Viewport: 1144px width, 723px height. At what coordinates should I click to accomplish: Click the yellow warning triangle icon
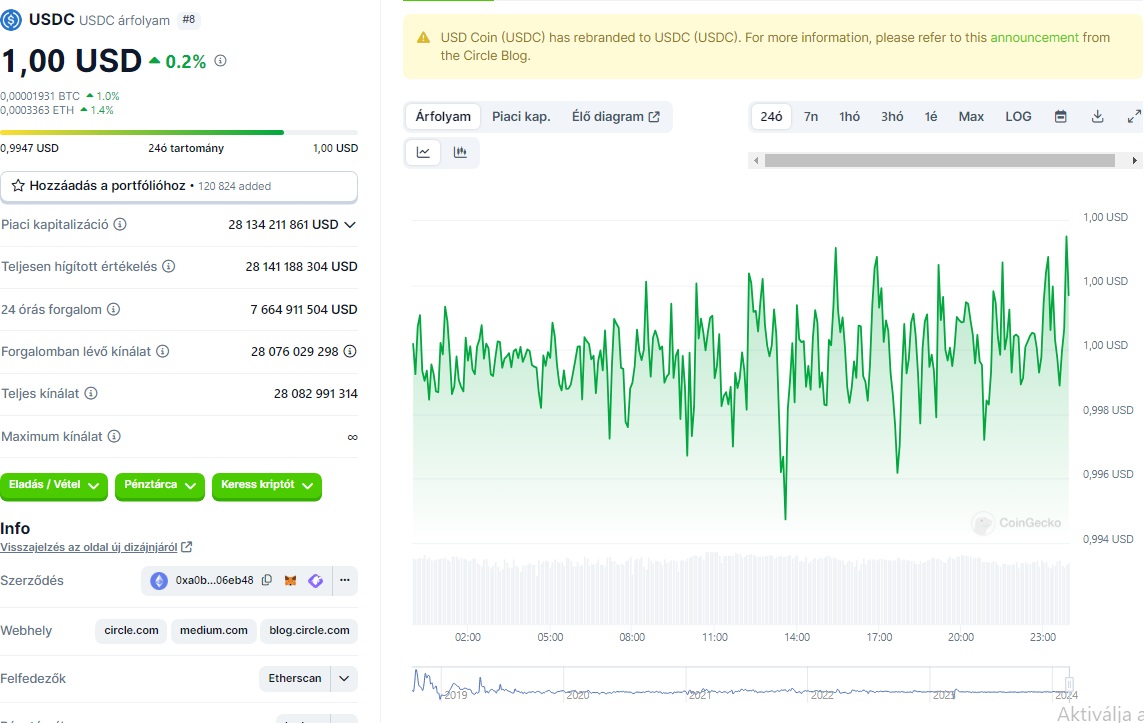coord(423,38)
